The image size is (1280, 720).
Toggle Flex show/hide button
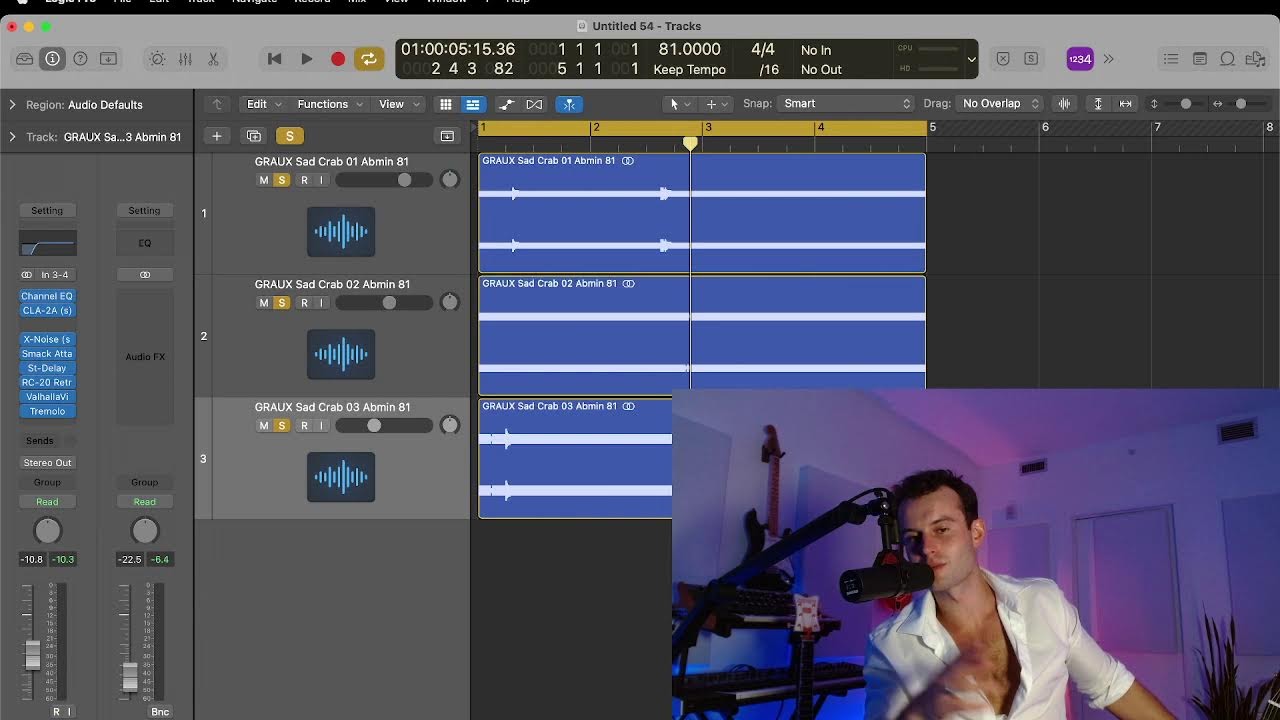pos(534,104)
